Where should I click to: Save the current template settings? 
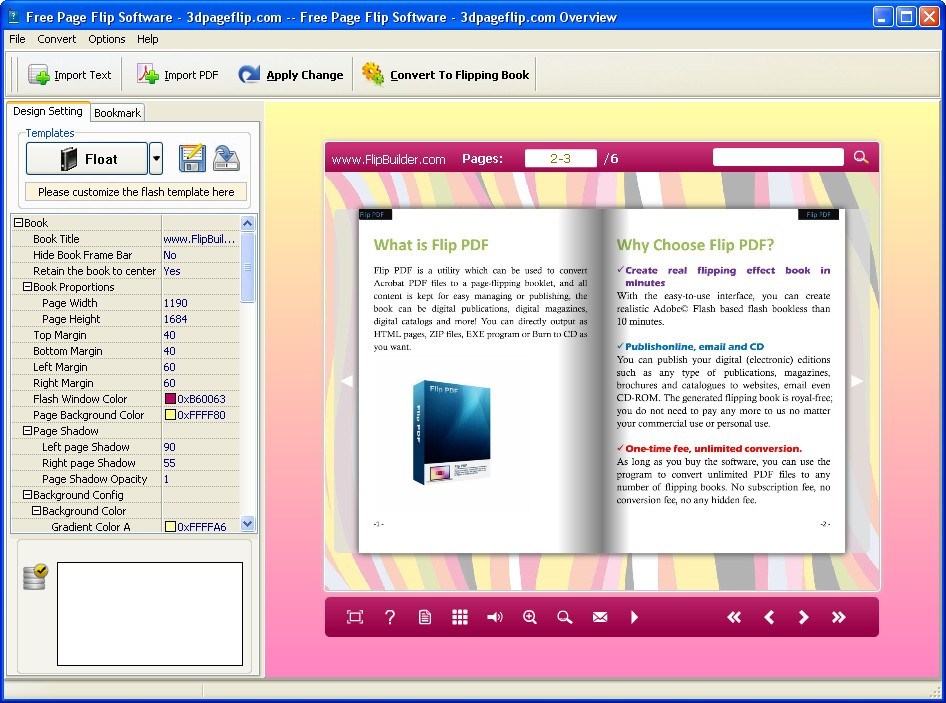[x=194, y=157]
